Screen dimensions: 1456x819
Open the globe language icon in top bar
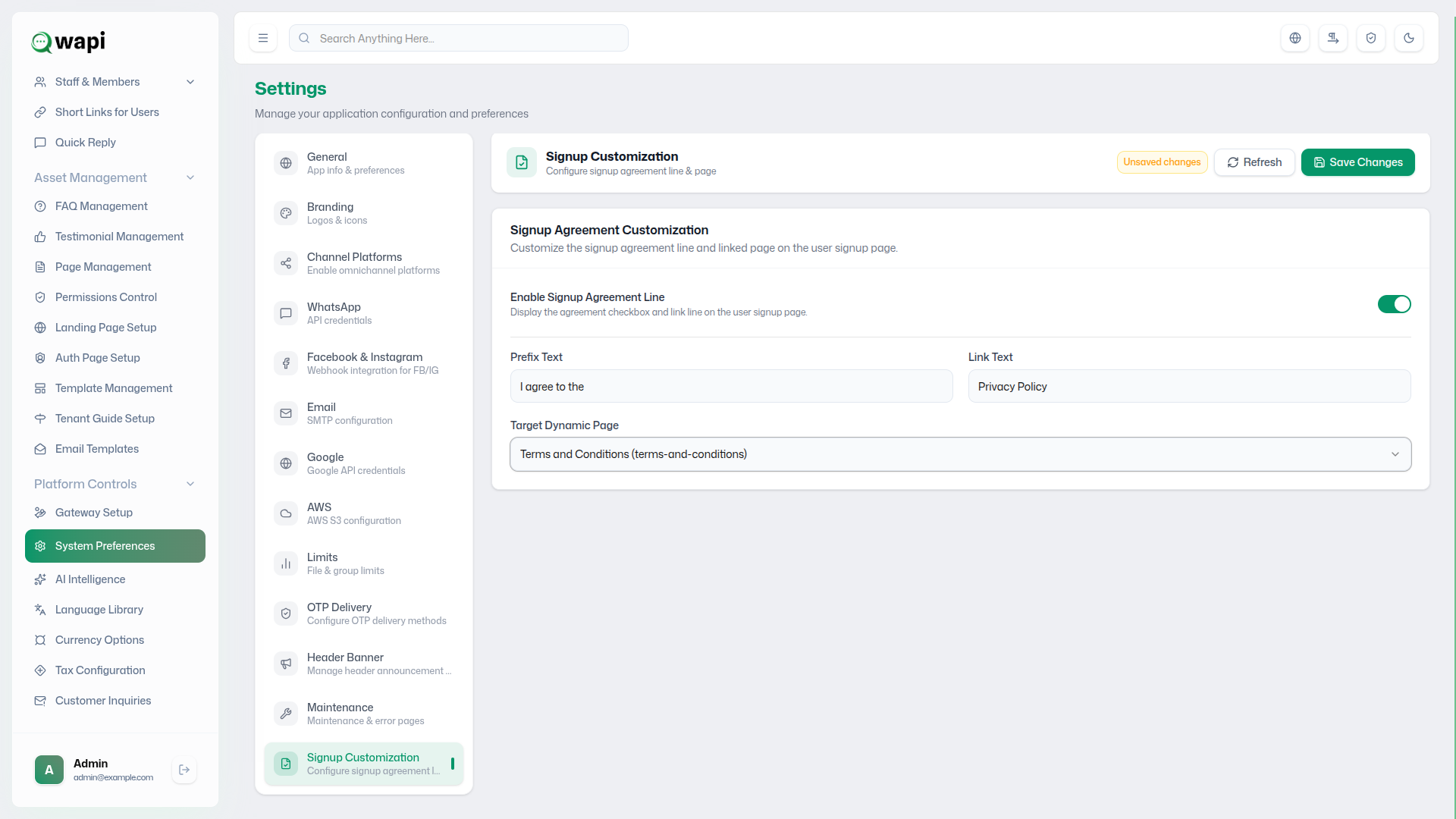point(1295,38)
